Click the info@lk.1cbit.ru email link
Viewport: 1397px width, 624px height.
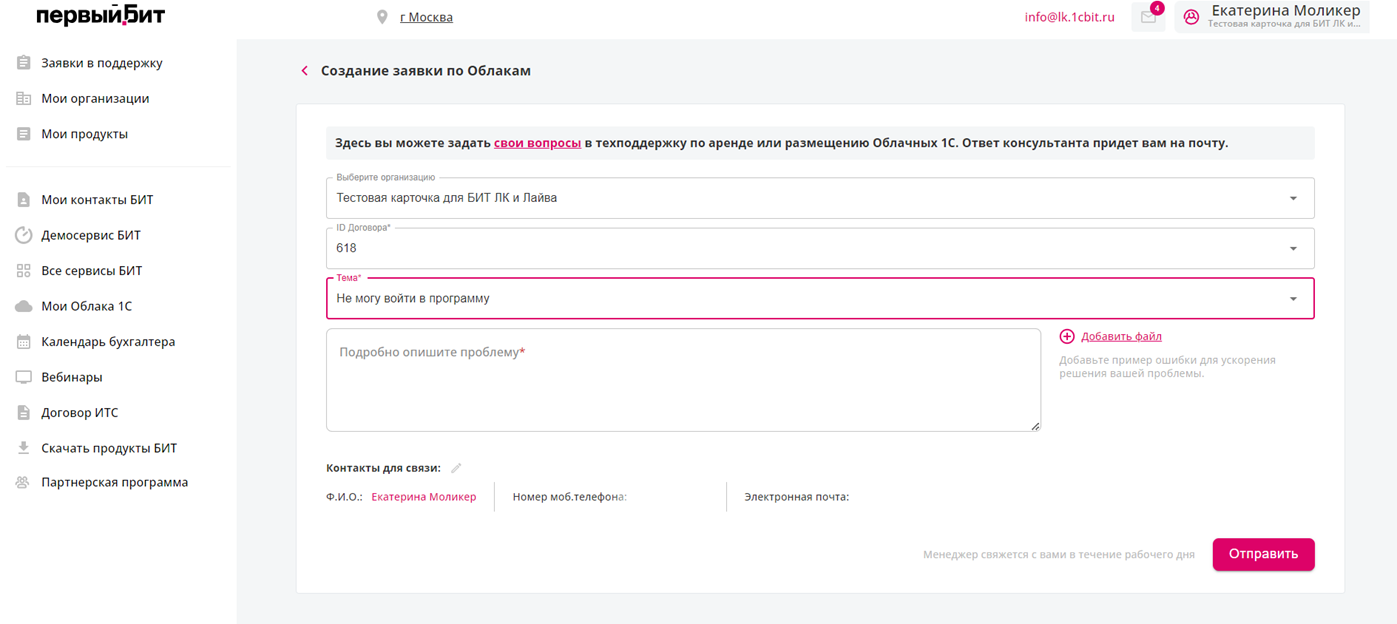pyautogui.click(x=1069, y=17)
